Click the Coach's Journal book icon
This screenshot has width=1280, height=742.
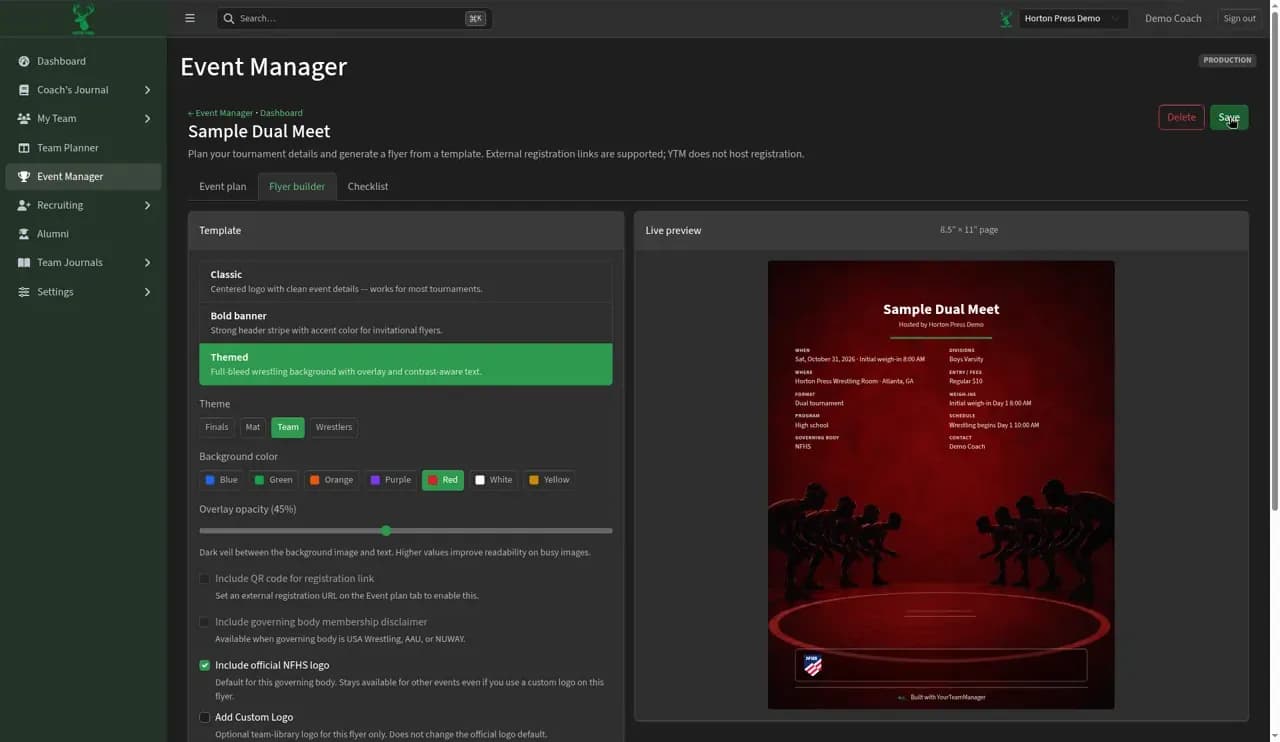point(24,90)
